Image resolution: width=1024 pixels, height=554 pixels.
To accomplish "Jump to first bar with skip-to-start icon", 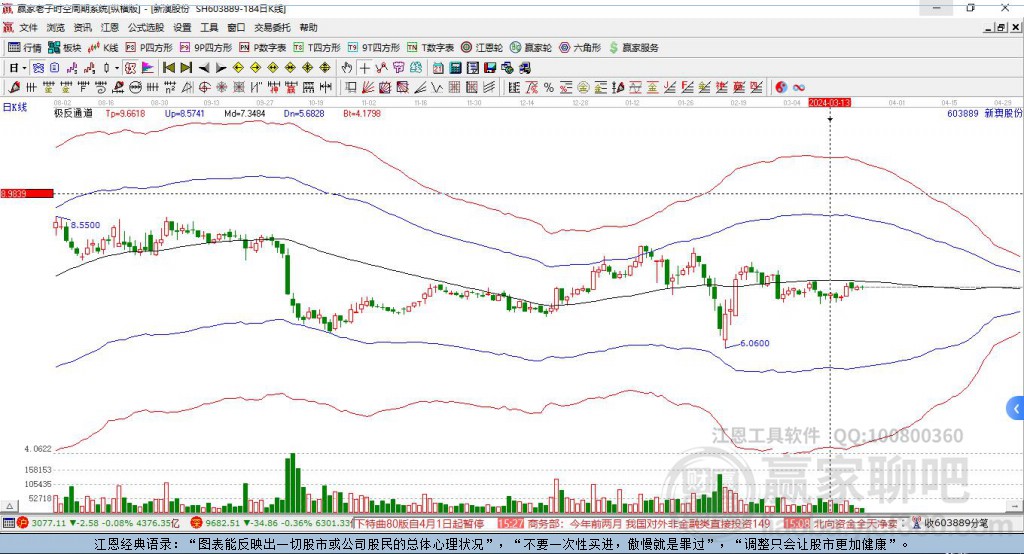I will pos(168,68).
